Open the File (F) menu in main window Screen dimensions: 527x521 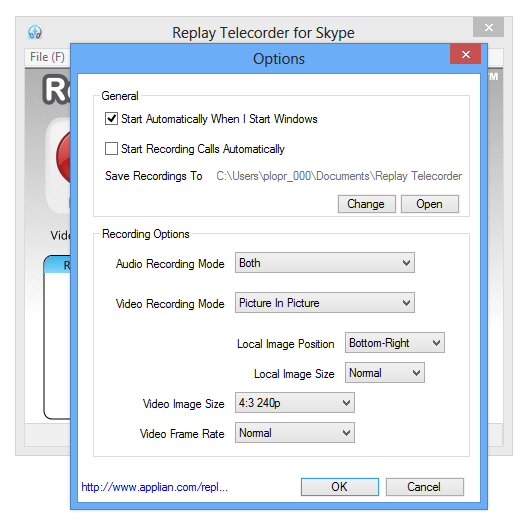click(47, 57)
